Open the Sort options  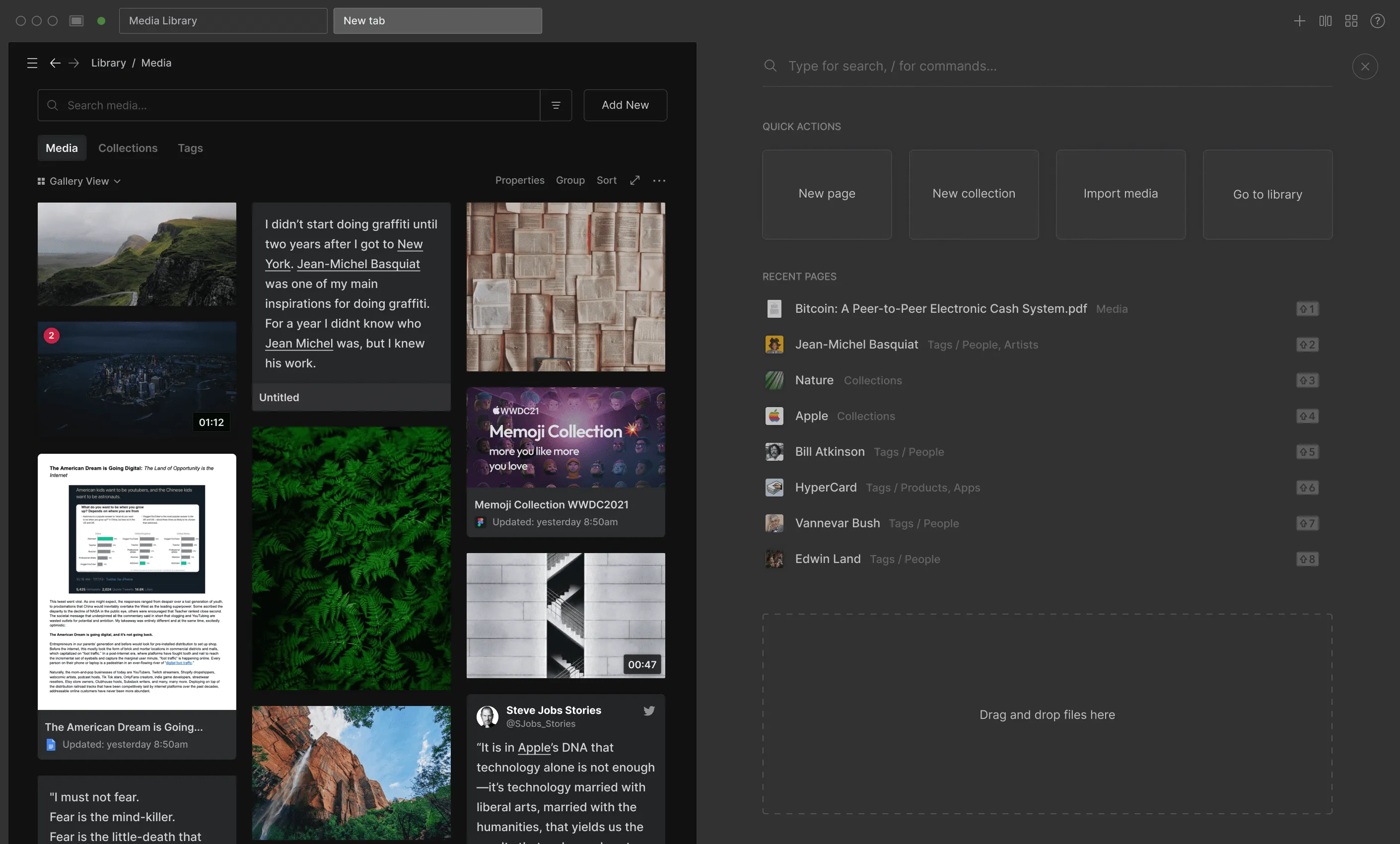606,180
